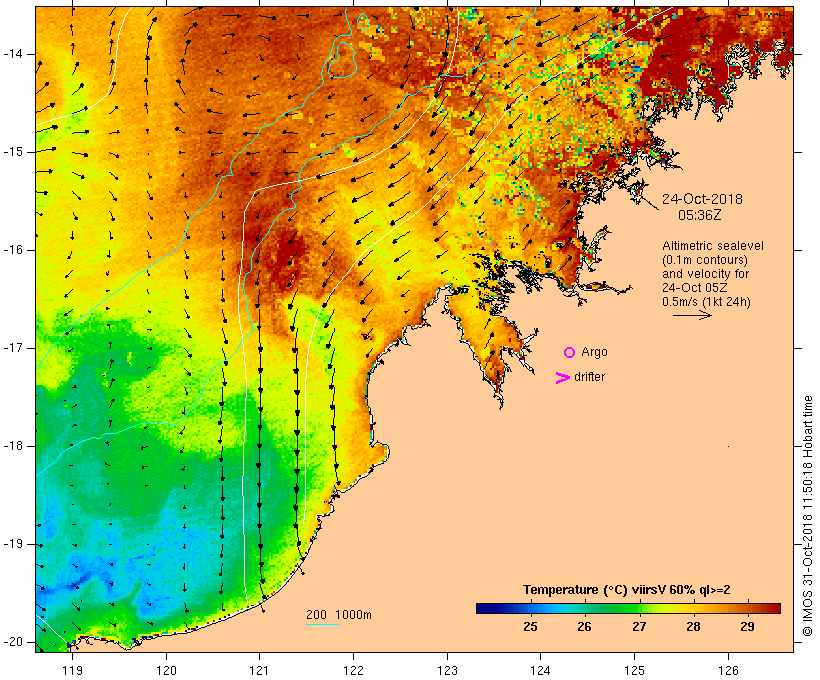Click the '24-Oct 05Z' caption line
Viewport: 820px width, 680px height.
pos(695,288)
